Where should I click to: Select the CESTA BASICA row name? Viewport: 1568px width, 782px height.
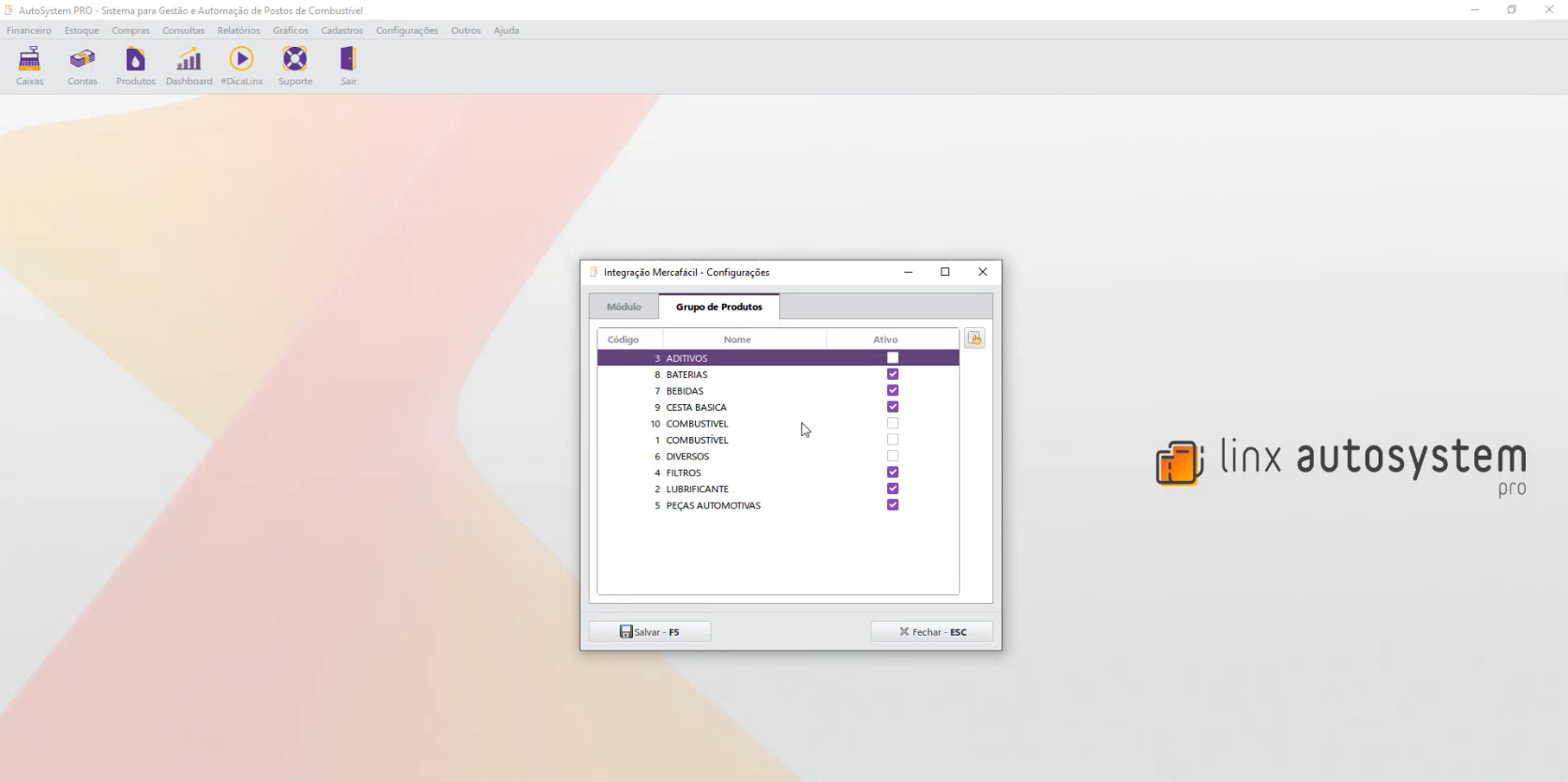[696, 407]
